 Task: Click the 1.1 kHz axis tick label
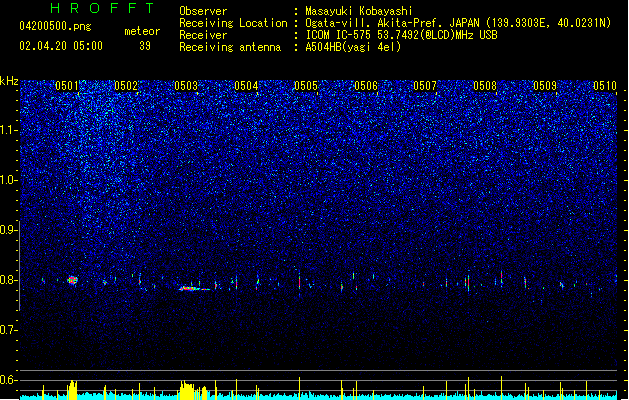coord(8,130)
